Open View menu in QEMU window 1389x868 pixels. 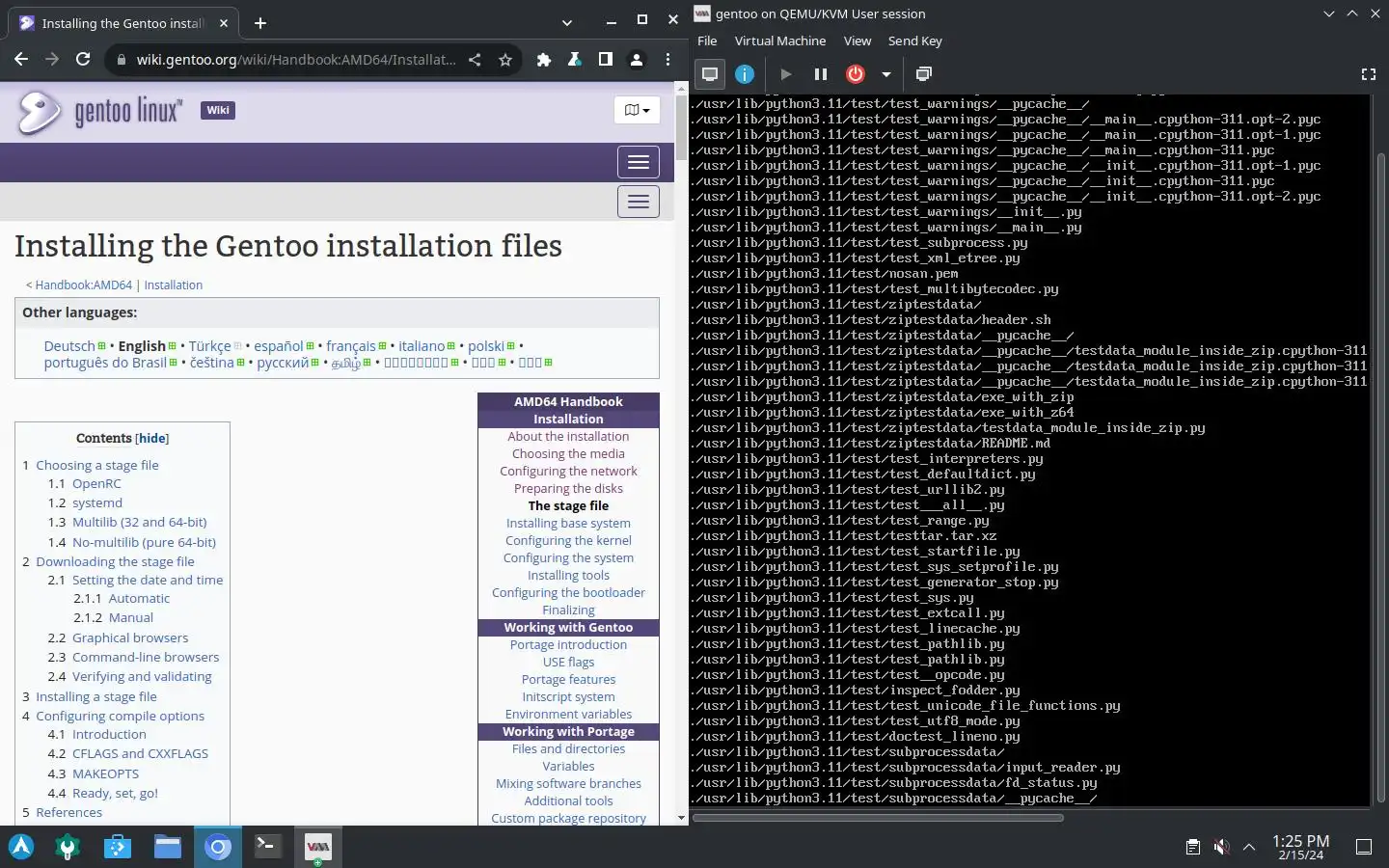pyautogui.click(x=857, y=41)
